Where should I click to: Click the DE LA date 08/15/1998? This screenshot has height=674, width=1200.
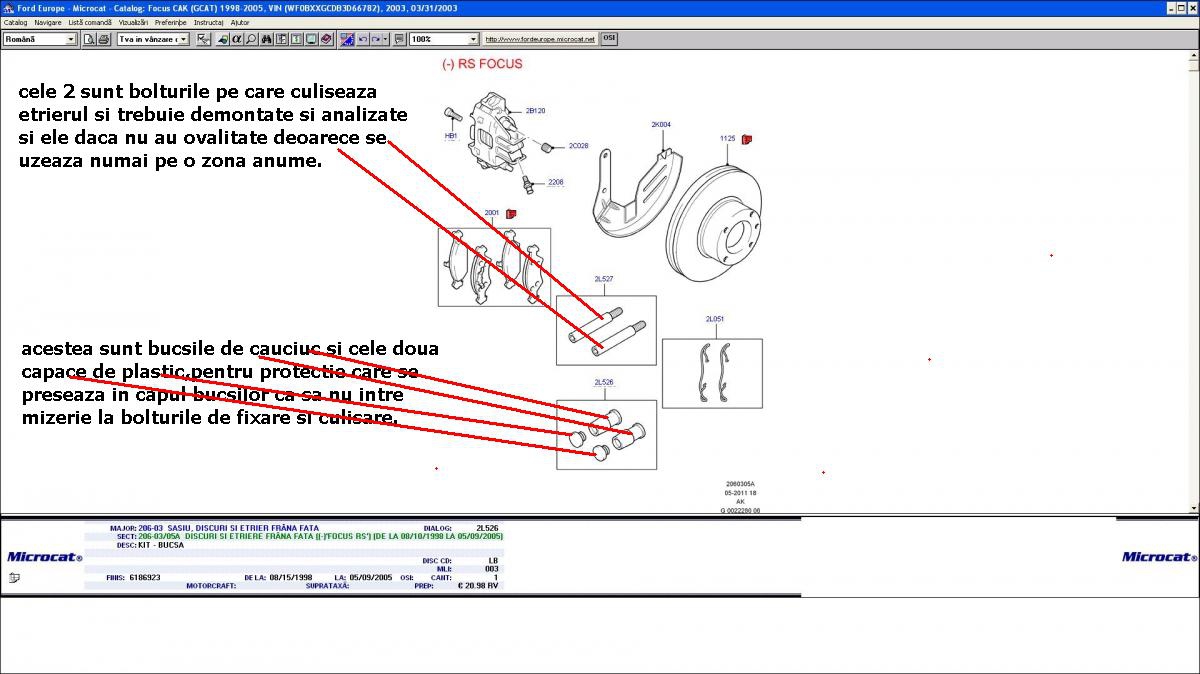[290, 577]
